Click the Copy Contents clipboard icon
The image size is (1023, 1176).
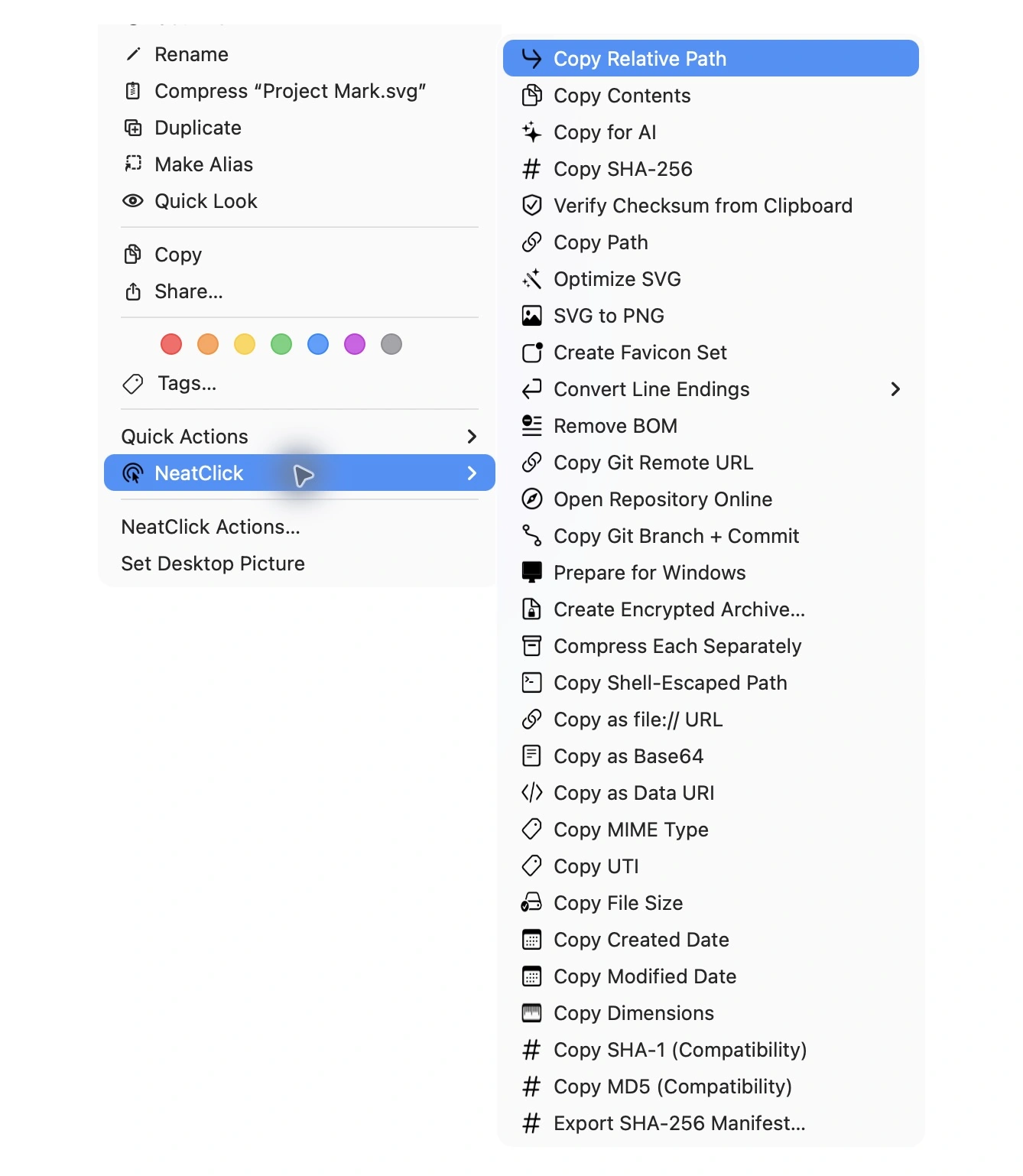click(531, 95)
